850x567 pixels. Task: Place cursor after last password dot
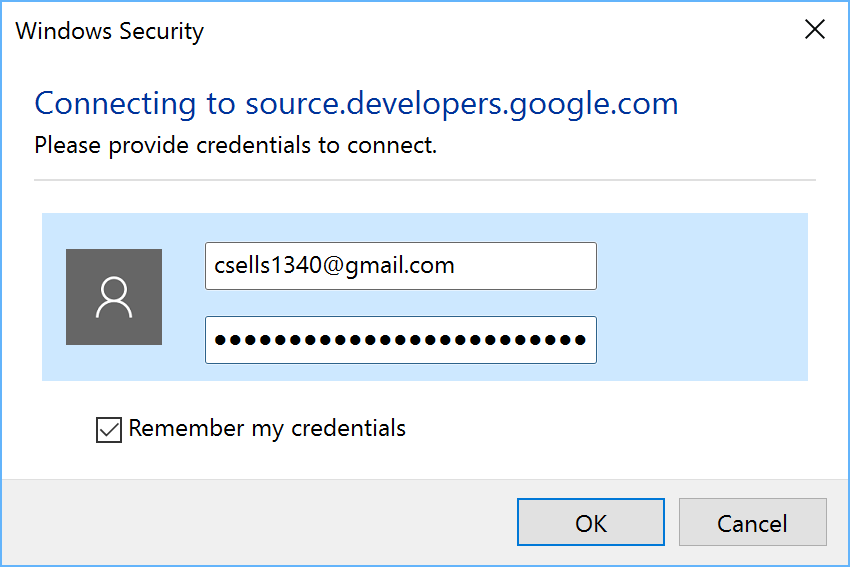(589, 340)
